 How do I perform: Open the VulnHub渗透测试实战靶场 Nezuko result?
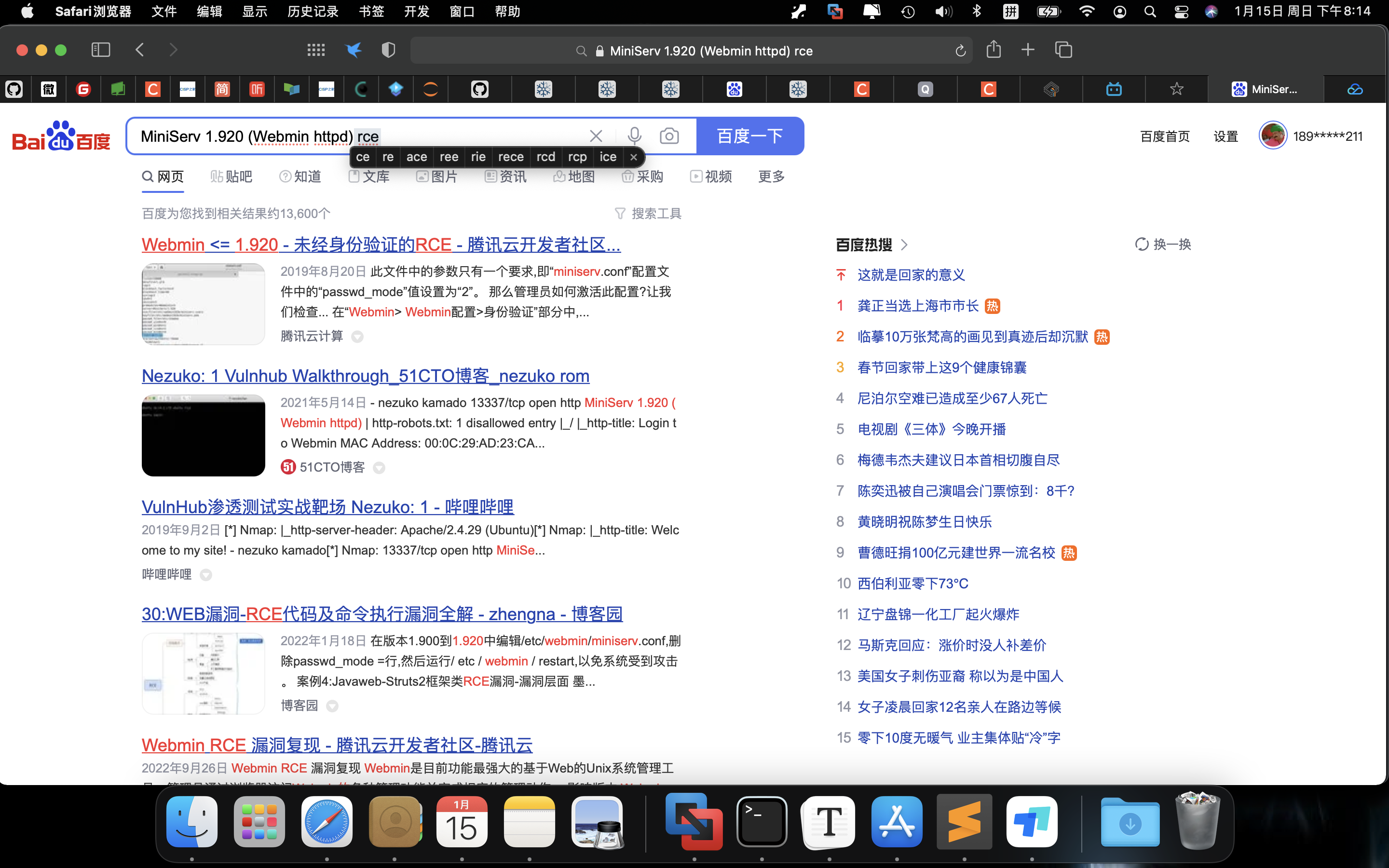pos(328,507)
